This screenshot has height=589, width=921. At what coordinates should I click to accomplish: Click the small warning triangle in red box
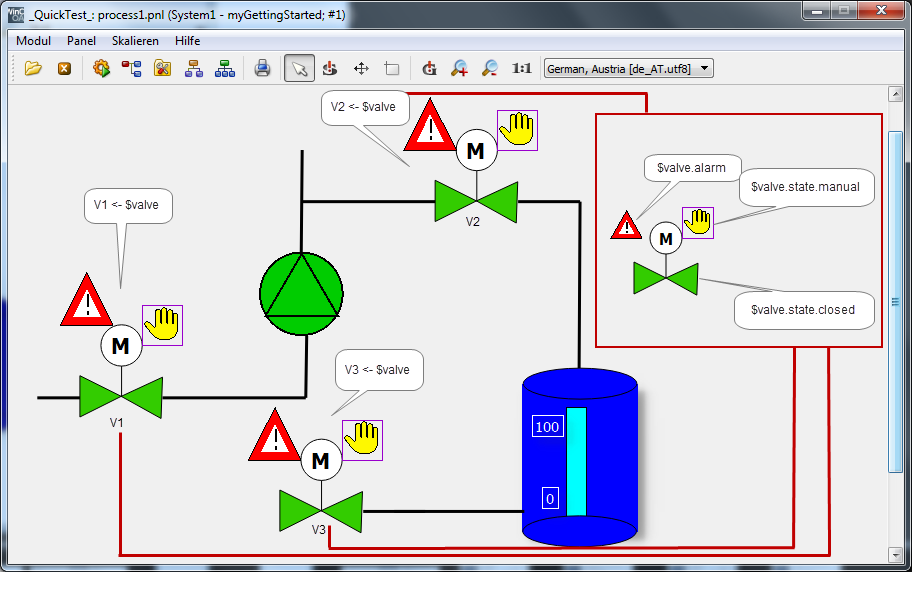click(626, 225)
